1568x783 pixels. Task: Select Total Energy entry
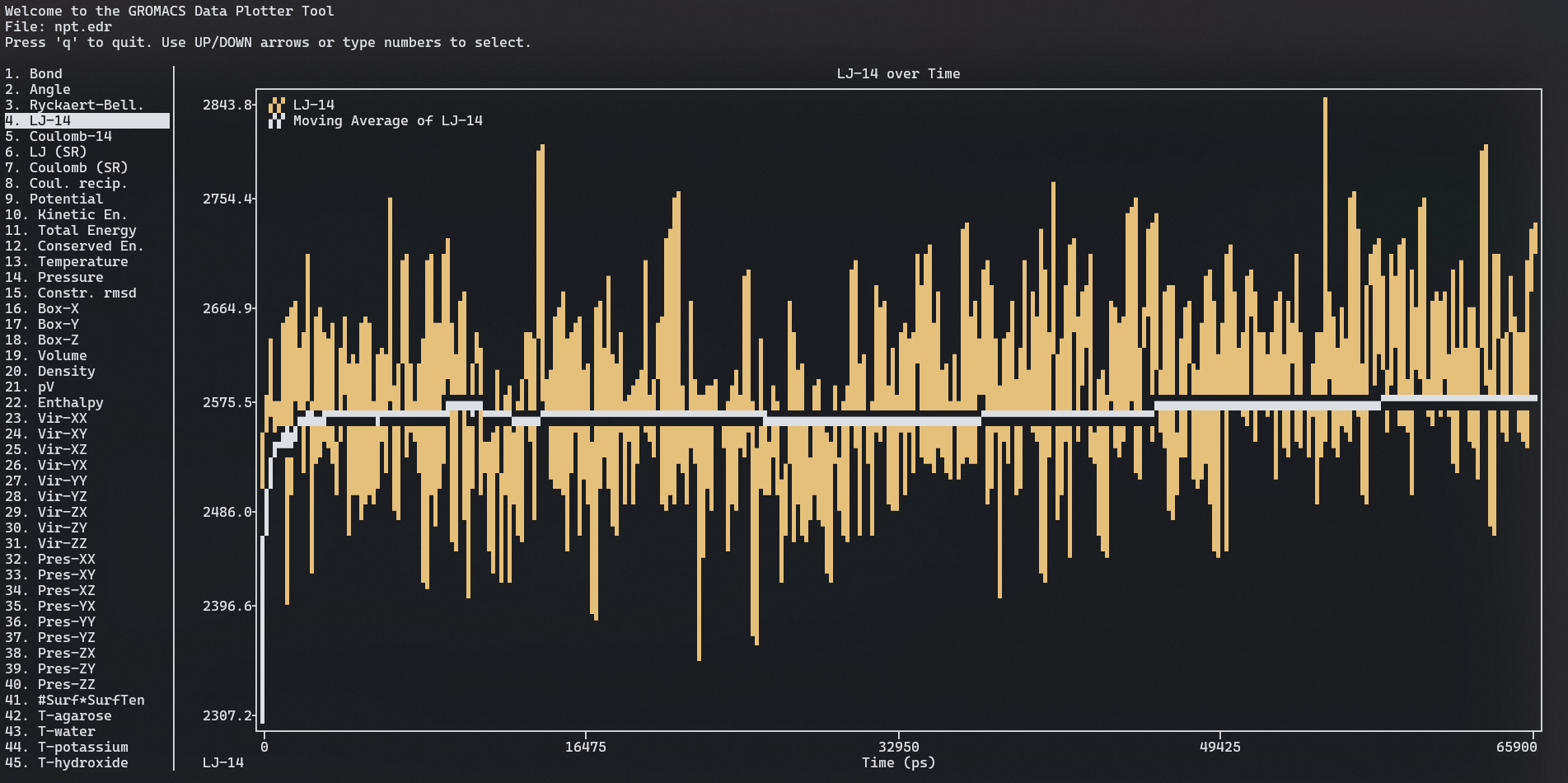[71, 230]
